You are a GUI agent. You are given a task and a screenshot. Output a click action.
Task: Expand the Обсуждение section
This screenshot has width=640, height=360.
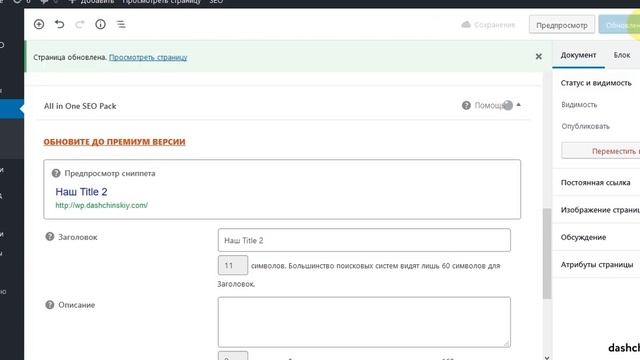point(596,237)
